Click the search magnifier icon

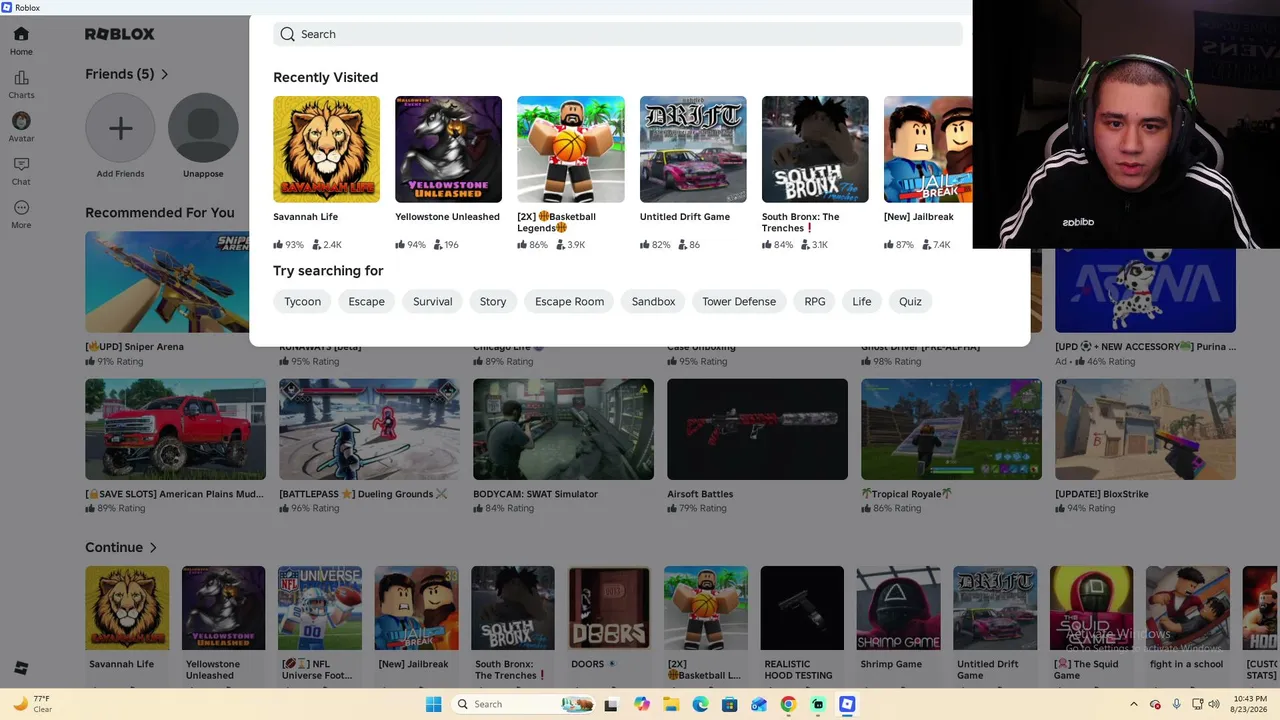pyautogui.click(x=288, y=34)
